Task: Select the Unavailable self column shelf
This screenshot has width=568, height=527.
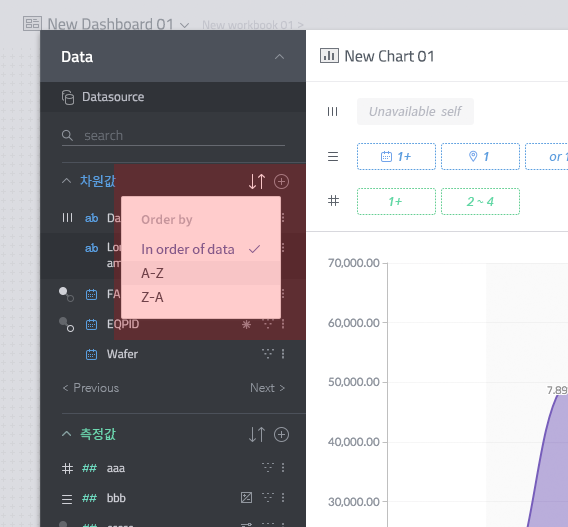Action: (415, 111)
